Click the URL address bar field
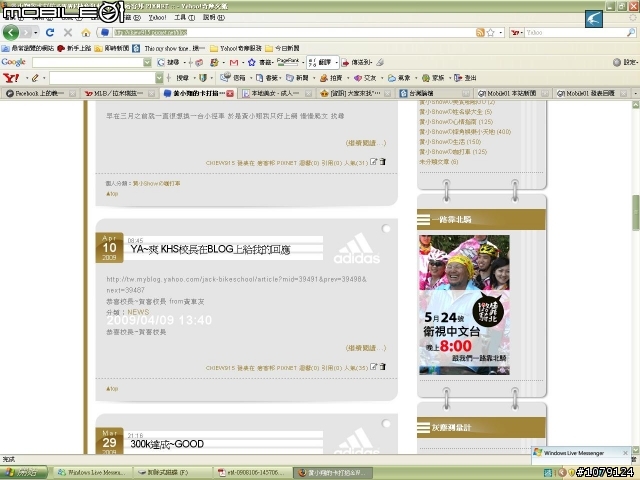Screen dimensions: 640x480 coord(294,32)
